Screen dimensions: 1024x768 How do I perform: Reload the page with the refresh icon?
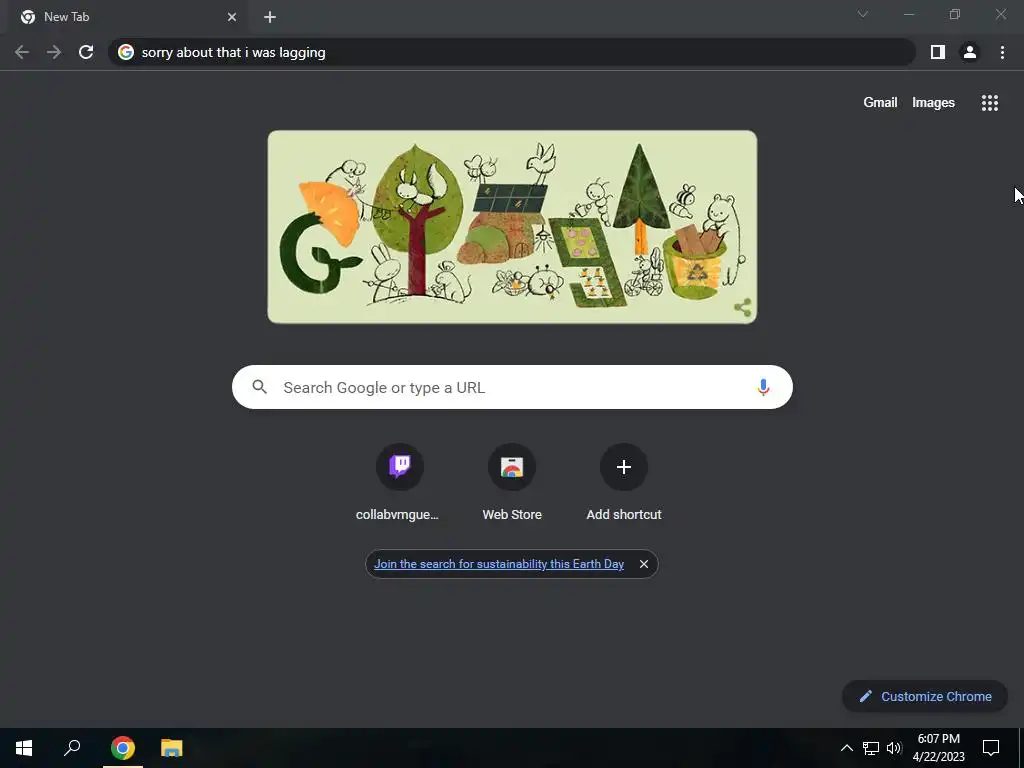[x=86, y=52]
